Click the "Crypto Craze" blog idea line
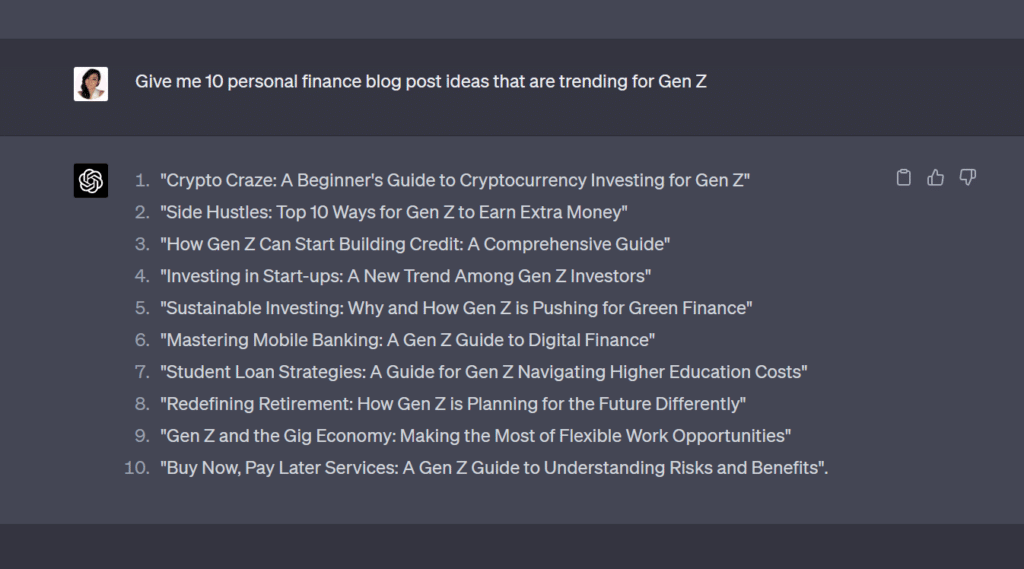The height and width of the screenshot is (569, 1024). 455,181
